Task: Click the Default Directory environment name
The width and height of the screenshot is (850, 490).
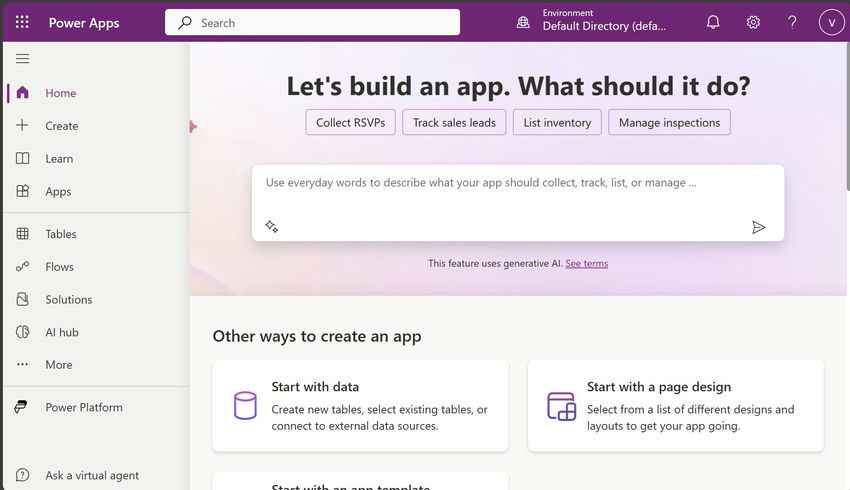Action: click(x=604, y=26)
